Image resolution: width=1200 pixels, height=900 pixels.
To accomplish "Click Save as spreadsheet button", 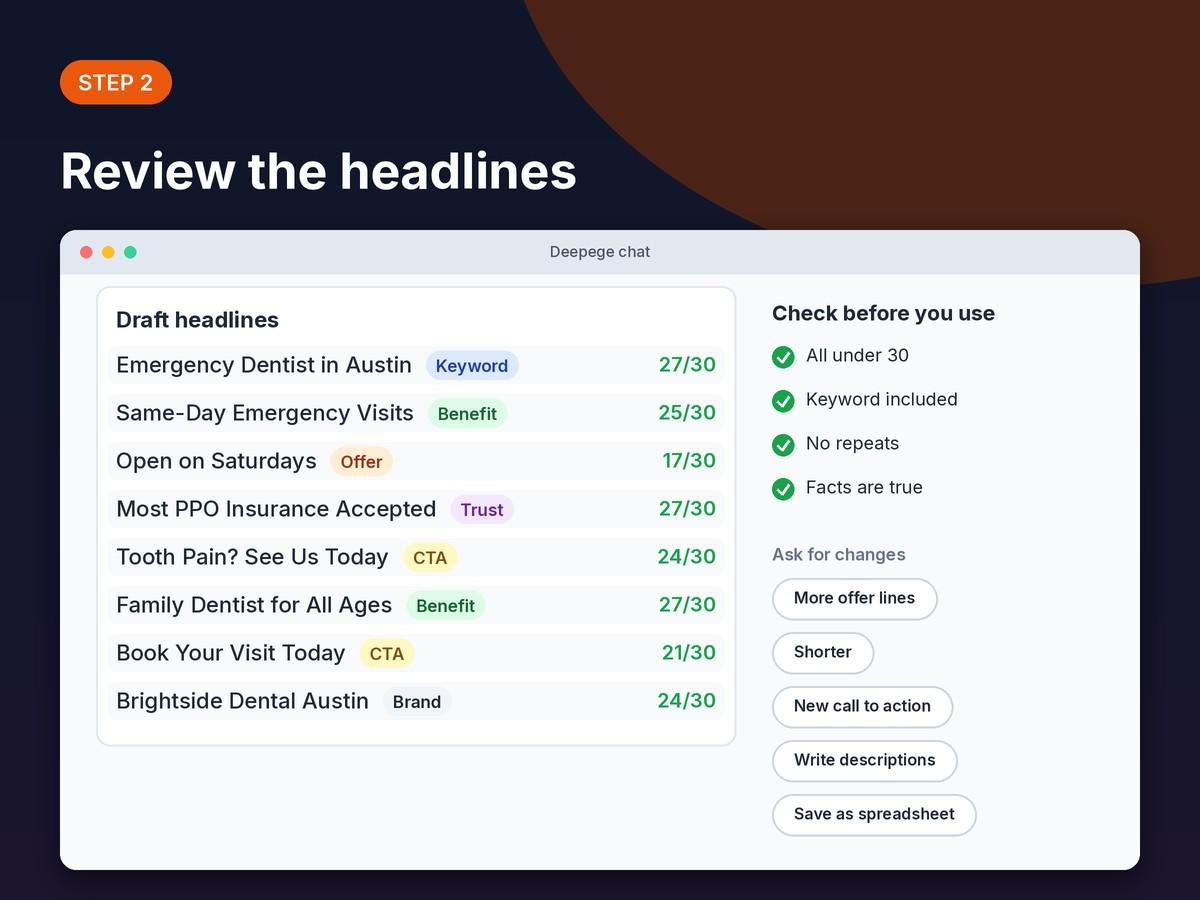I will tap(874, 815).
